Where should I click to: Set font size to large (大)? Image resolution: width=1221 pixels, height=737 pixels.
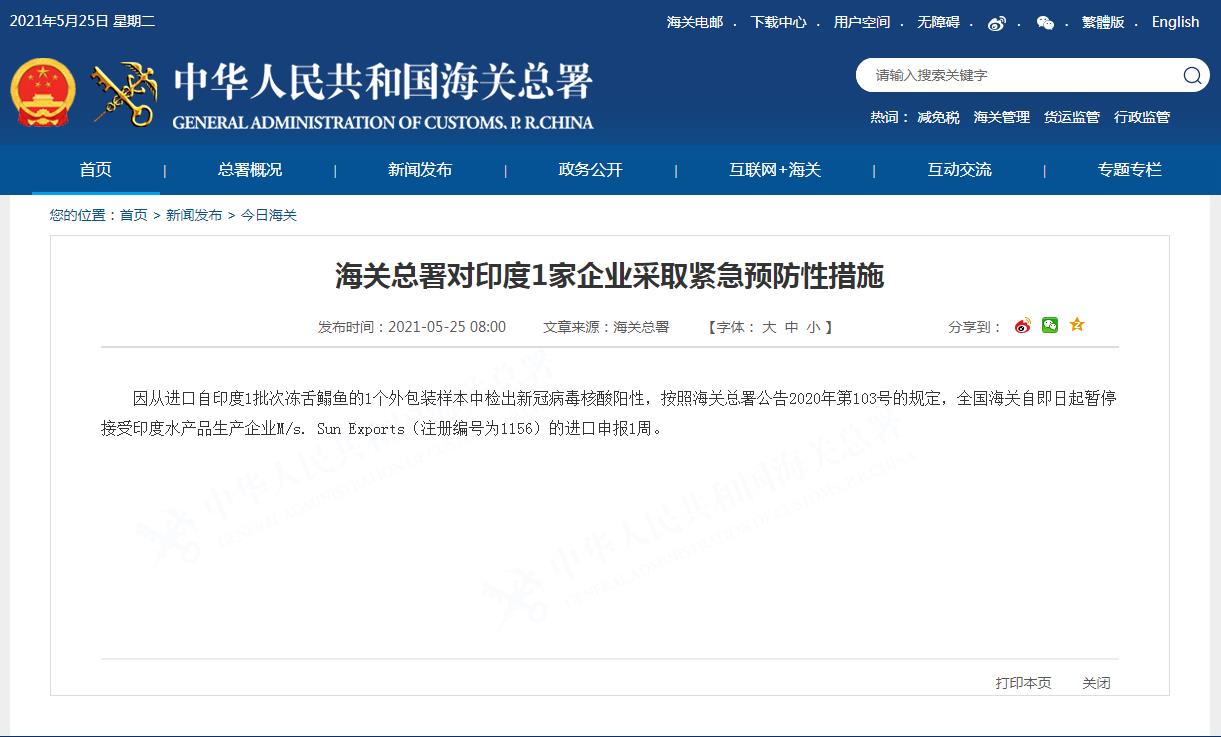(768, 327)
